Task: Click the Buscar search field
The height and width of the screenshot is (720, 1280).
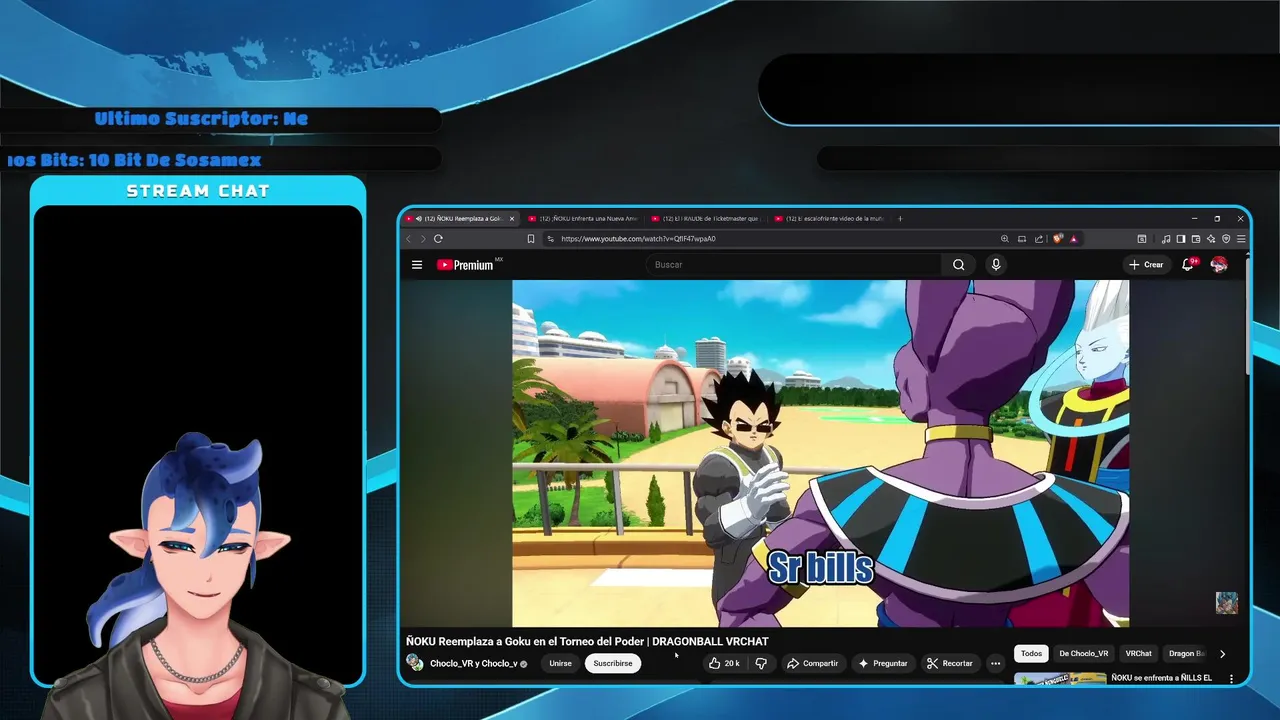Action: click(x=795, y=265)
